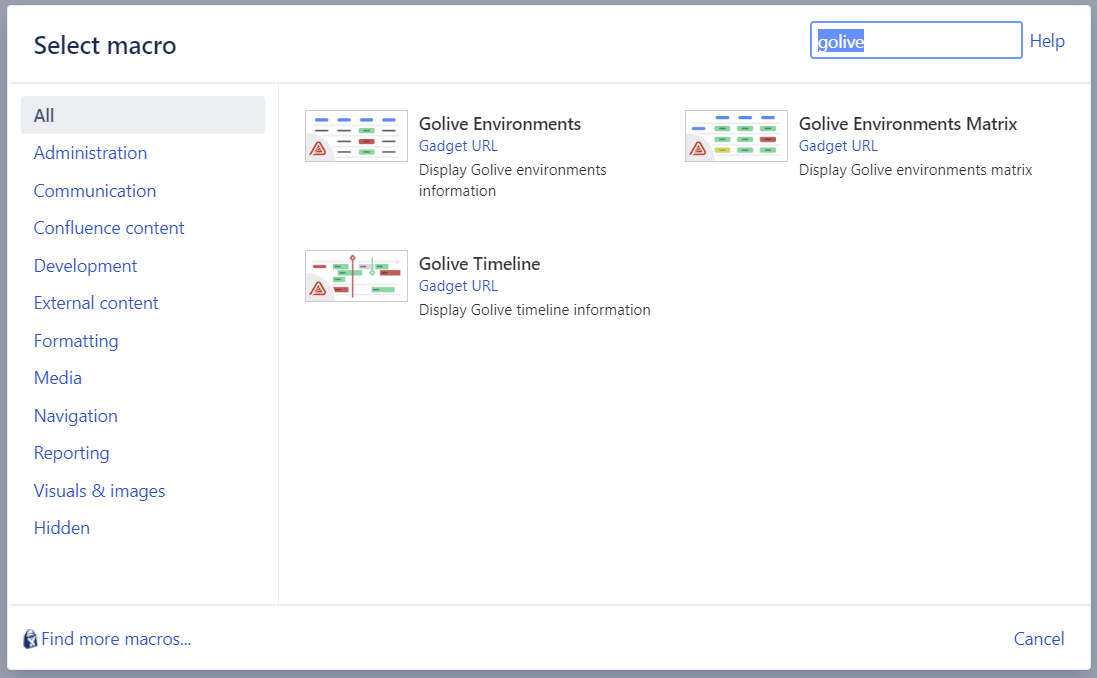Viewport: 1097px width, 678px height.
Task: Open the Help link
Action: (x=1047, y=41)
